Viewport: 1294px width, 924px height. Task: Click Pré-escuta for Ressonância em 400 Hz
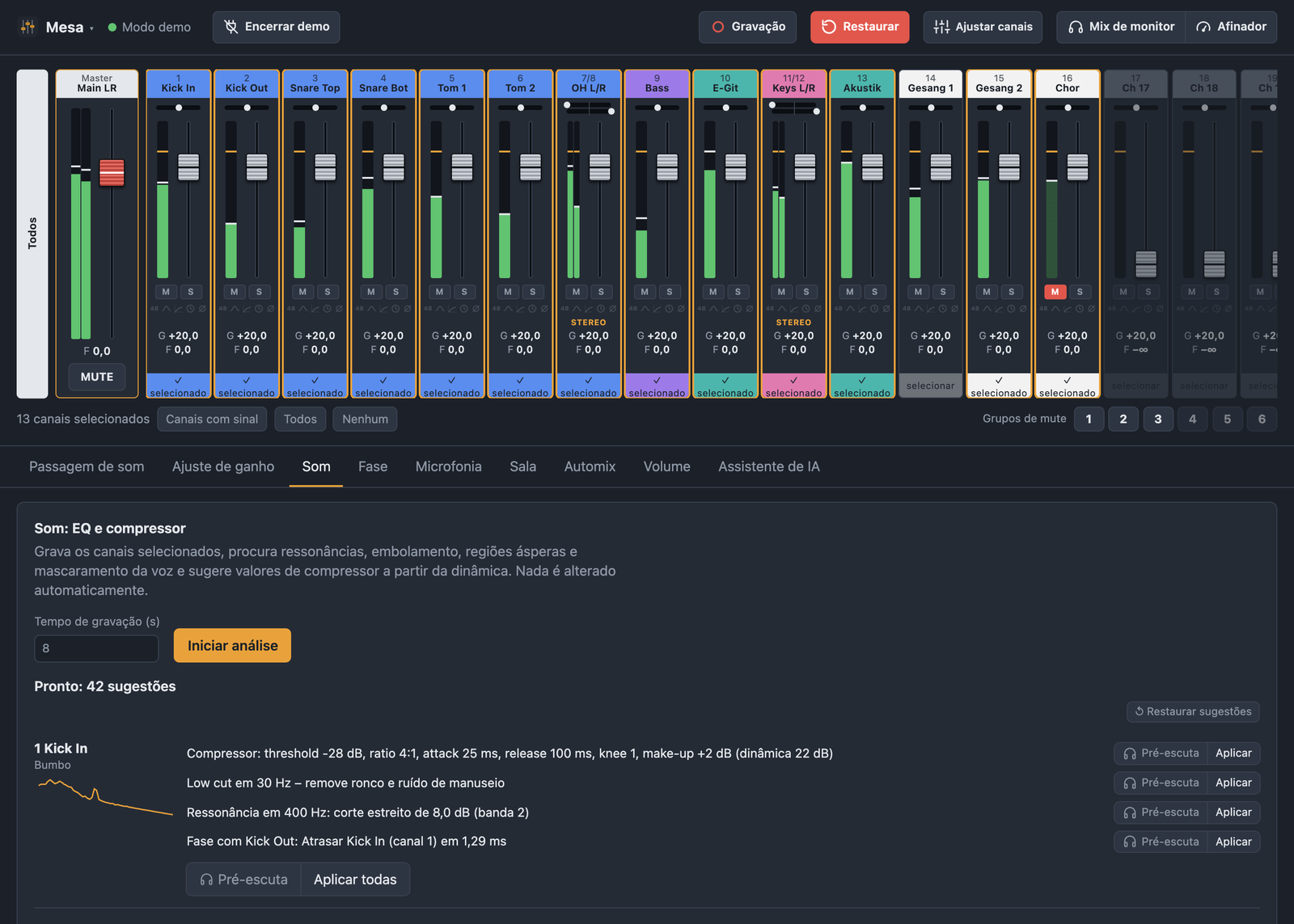pyautogui.click(x=1161, y=812)
